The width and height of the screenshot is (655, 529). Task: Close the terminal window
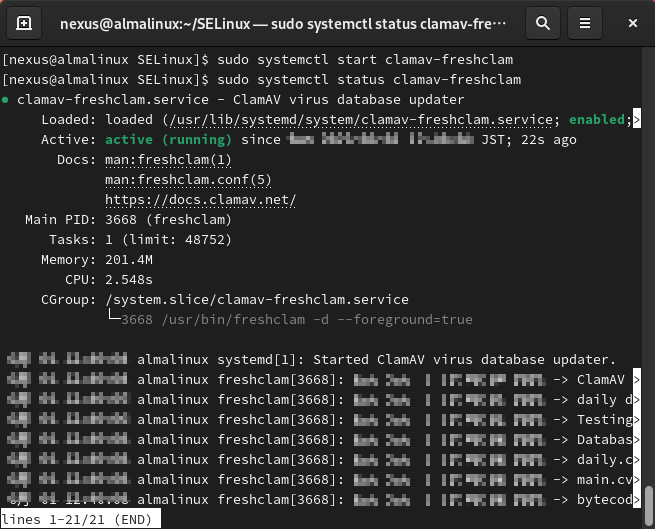(632, 22)
